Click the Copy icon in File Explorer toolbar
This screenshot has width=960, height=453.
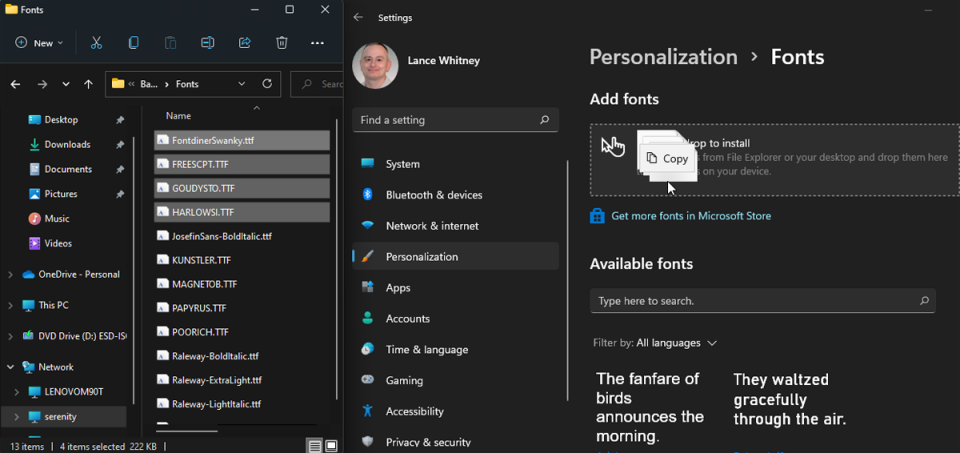[133, 43]
